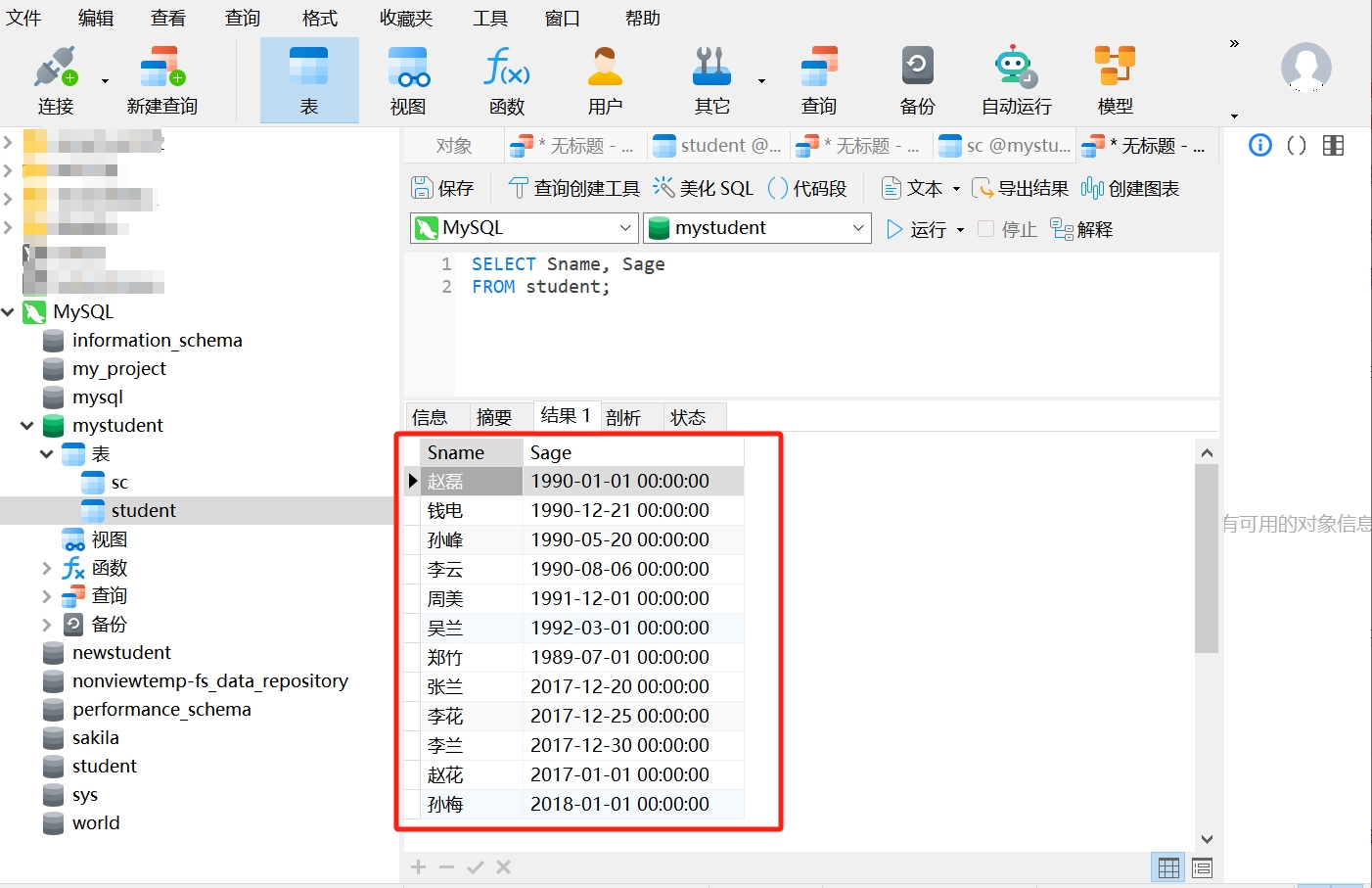Click the results vertical scrollbar thumb
The image size is (1372, 888).
coord(1207,558)
